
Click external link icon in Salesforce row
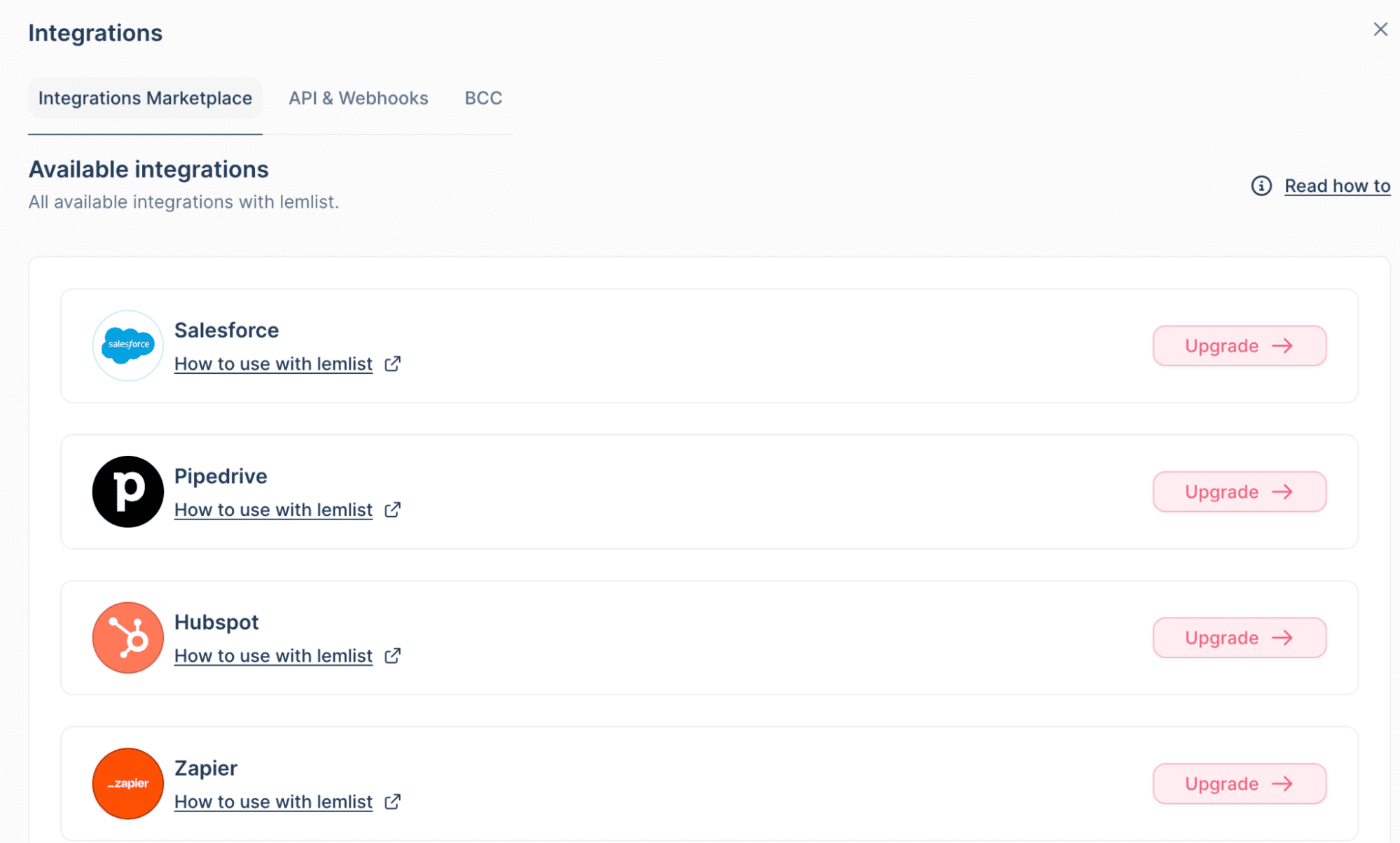[x=393, y=363]
